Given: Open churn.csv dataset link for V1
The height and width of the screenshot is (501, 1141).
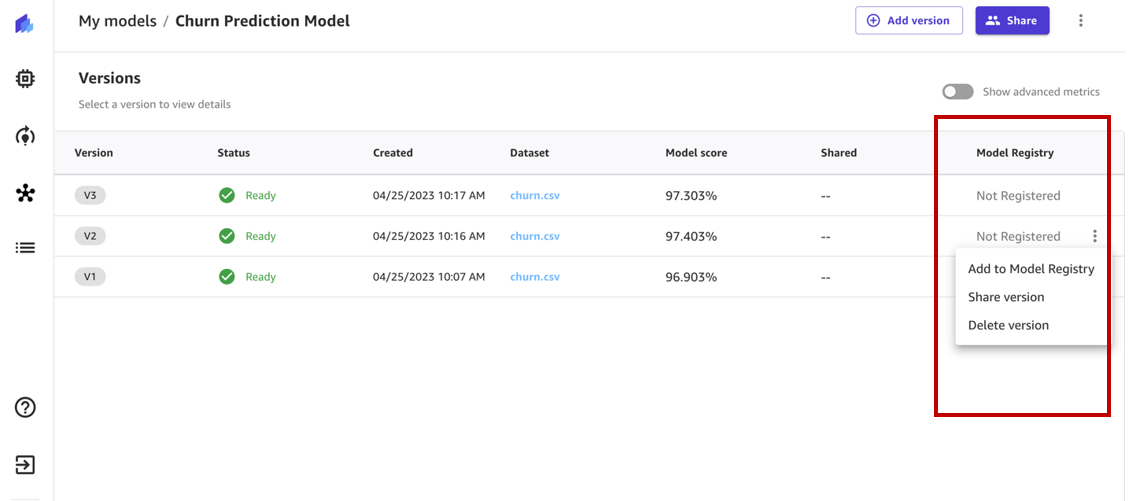Looking at the screenshot, I should point(535,277).
